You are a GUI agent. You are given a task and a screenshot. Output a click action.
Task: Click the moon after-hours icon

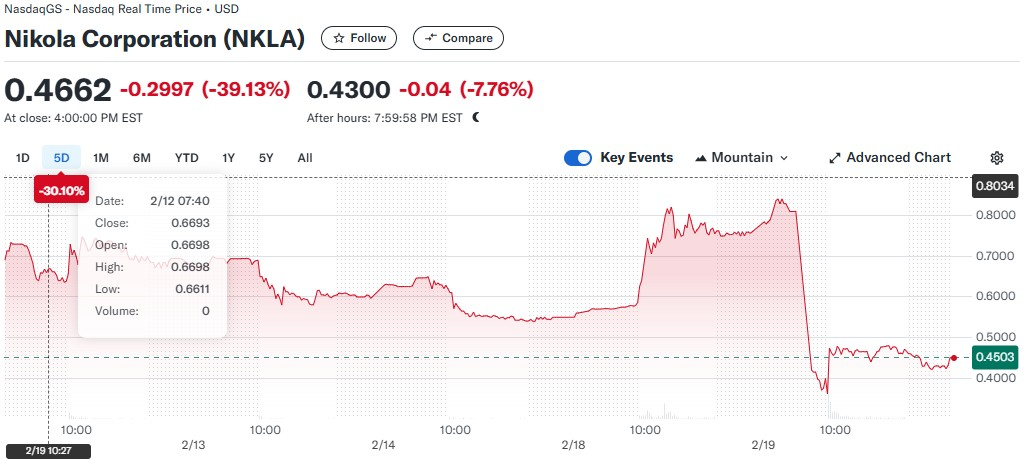point(476,118)
